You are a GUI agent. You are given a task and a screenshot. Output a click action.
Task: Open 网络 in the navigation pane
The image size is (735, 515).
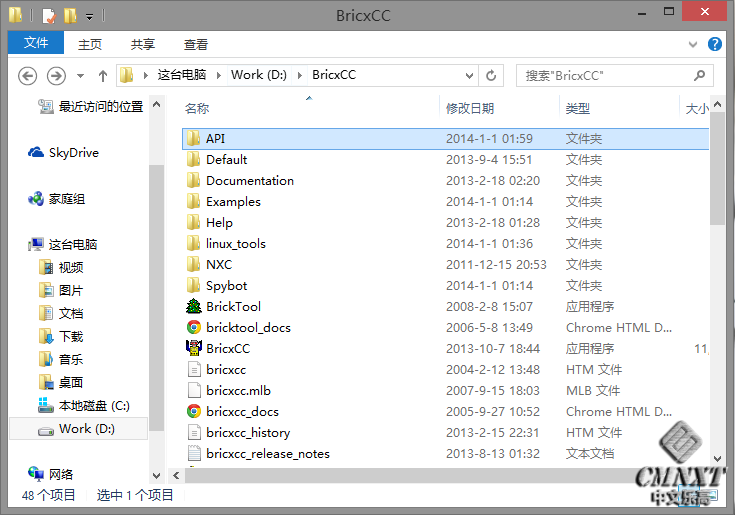[x=61, y=474]
